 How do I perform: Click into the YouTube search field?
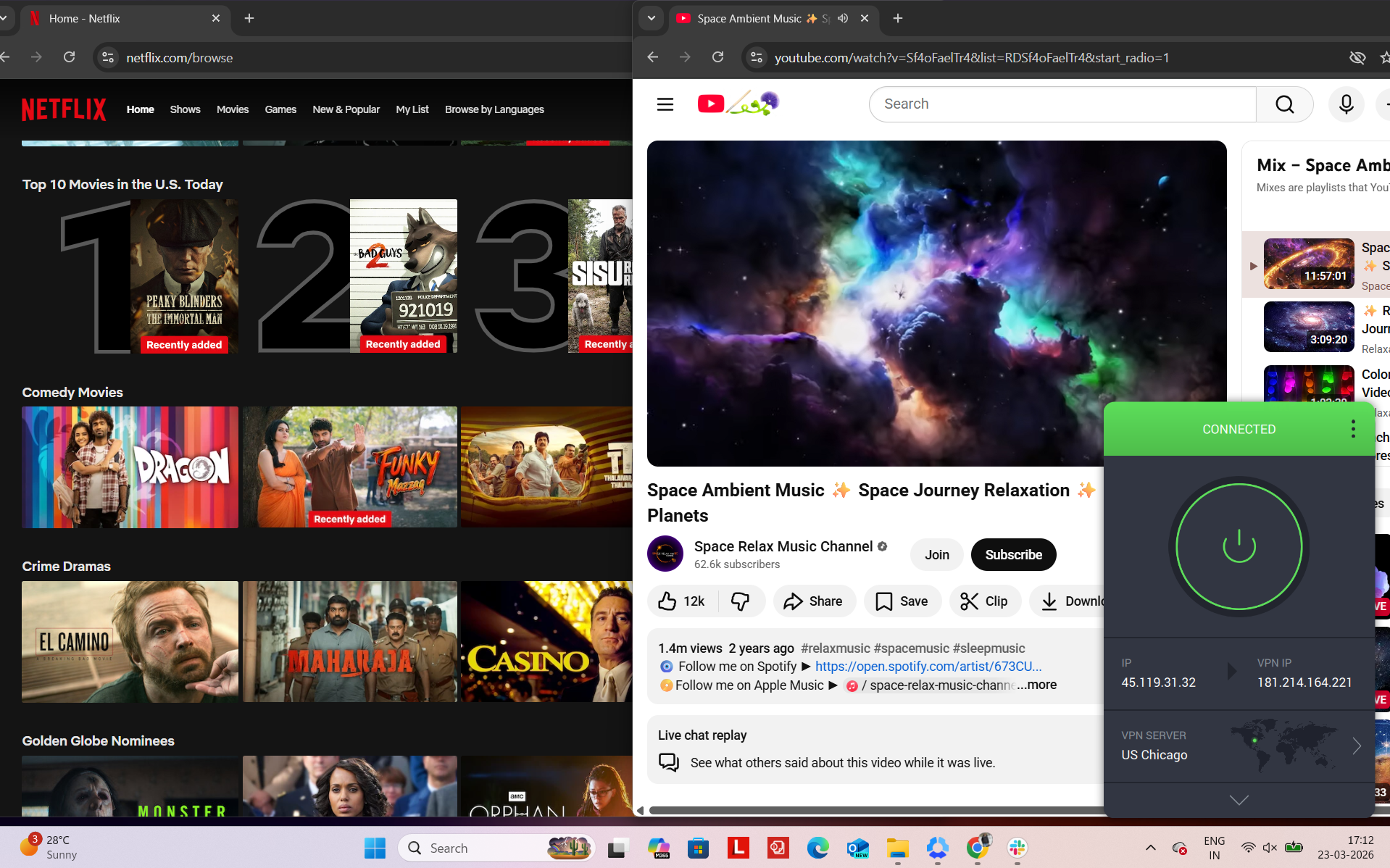coord(1062,104)
